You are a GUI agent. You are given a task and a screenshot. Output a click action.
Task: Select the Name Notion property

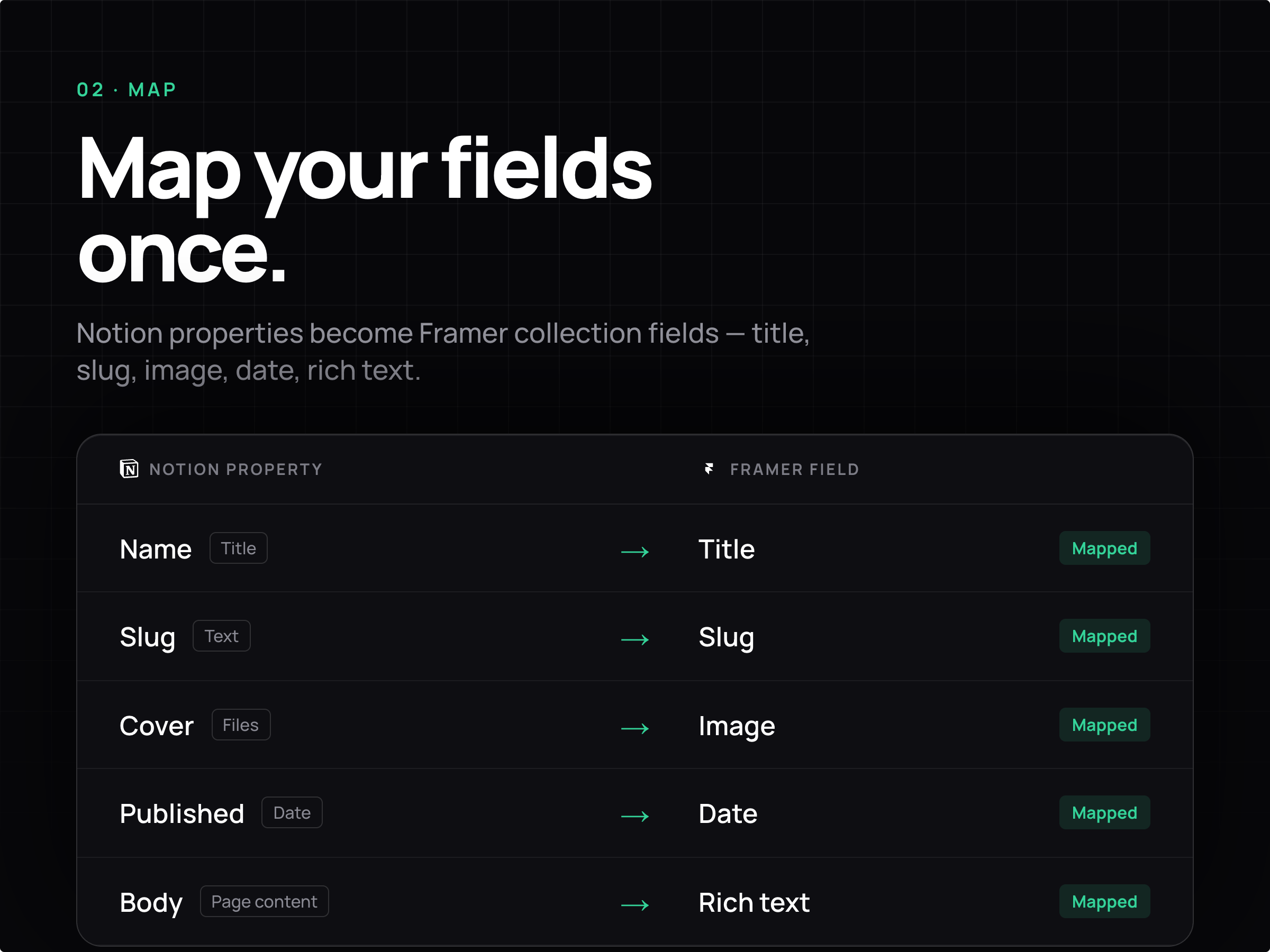156,549
